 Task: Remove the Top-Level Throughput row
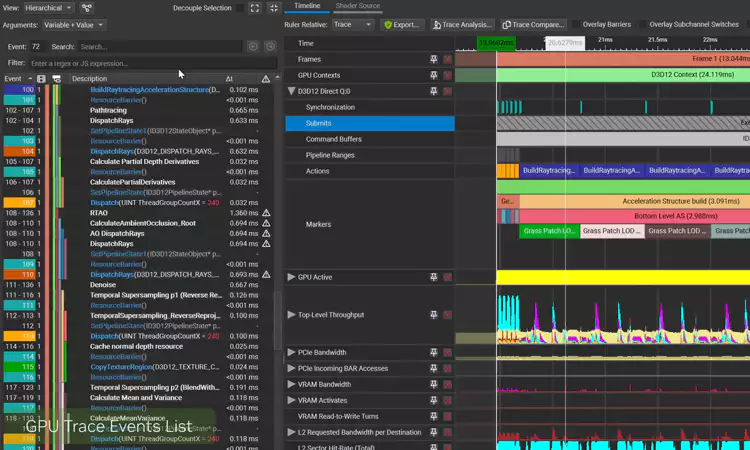(447, 315)
